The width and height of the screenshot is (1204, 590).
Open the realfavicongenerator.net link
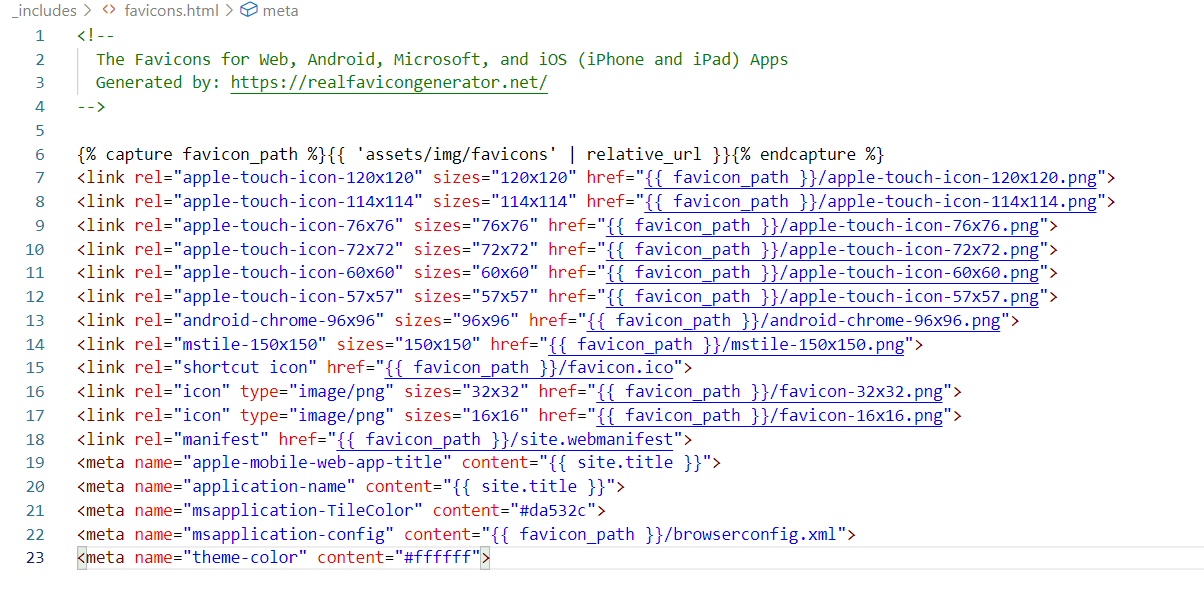(389, 83)
